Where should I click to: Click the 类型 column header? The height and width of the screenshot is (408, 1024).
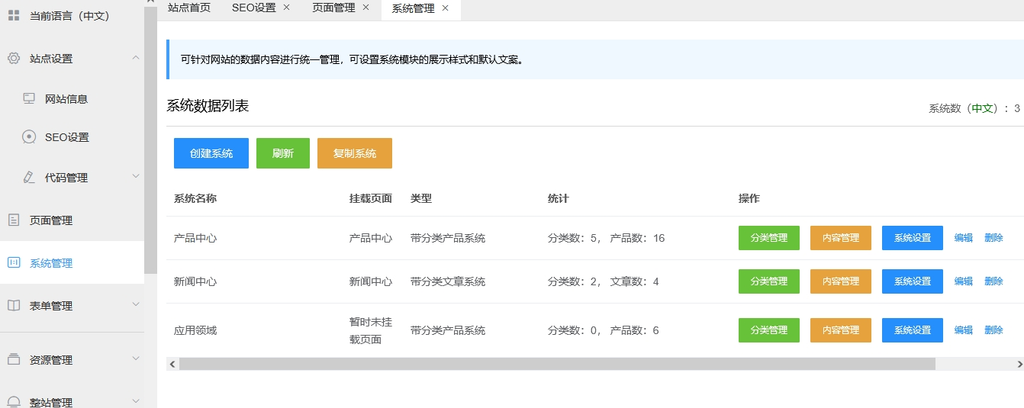tap(421, 198)
